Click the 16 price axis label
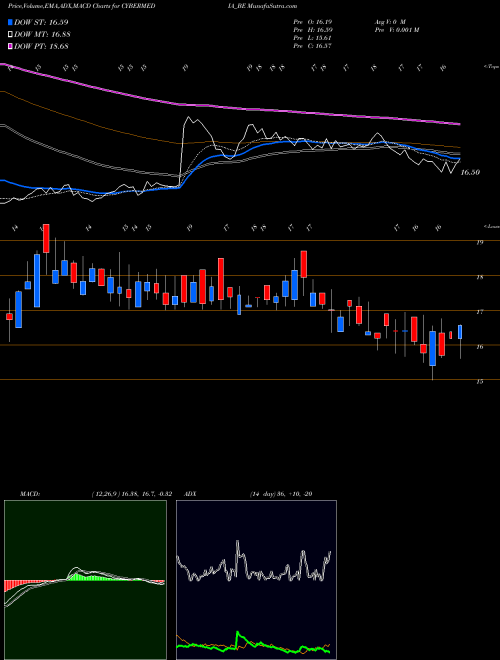The width and height of the screenshot is (500, 660). tap(480, 347)
